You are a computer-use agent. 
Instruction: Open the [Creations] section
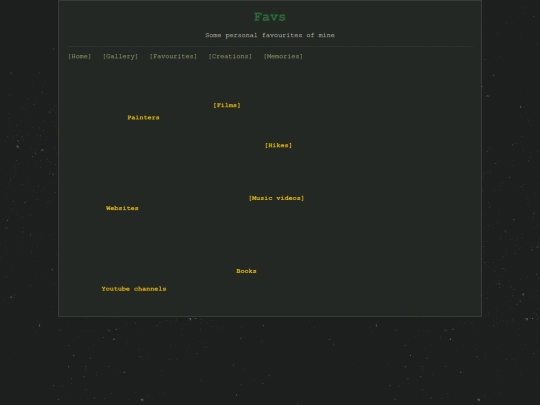[230, 56]
